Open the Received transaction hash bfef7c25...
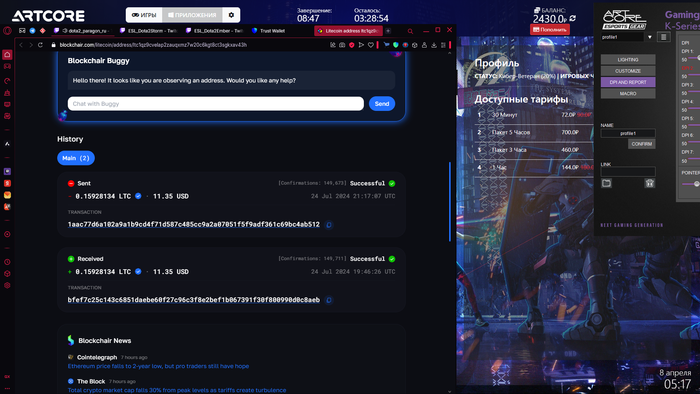Image resolution: width=700 pixels, height=394 pixels. (194, 300)
